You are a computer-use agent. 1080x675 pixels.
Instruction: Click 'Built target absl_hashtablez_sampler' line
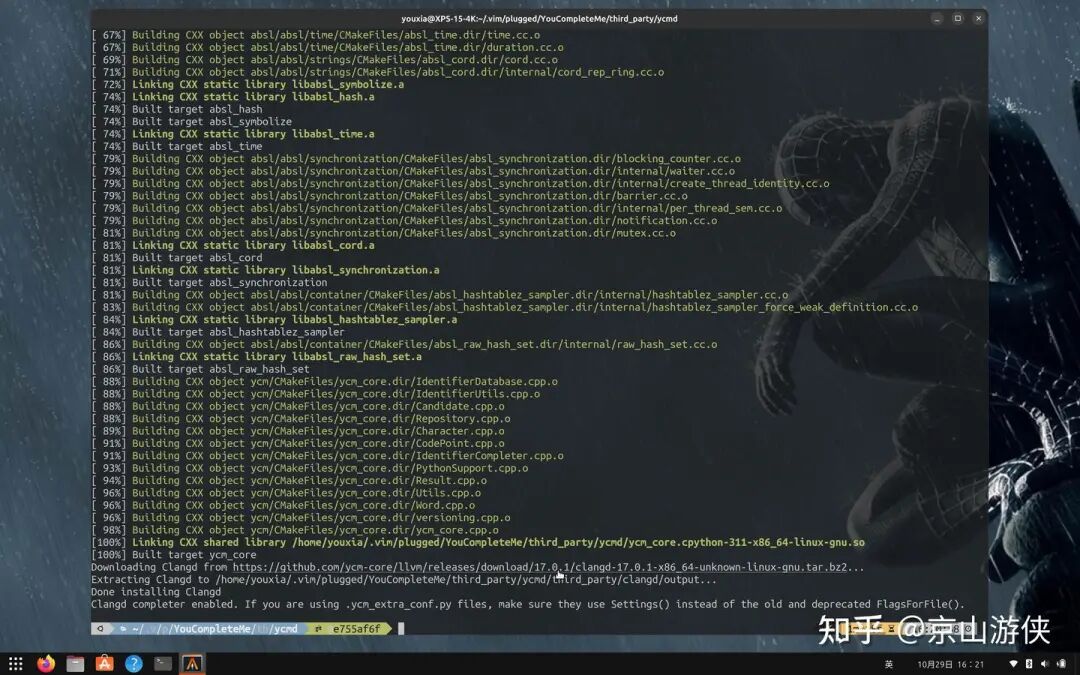218,332
